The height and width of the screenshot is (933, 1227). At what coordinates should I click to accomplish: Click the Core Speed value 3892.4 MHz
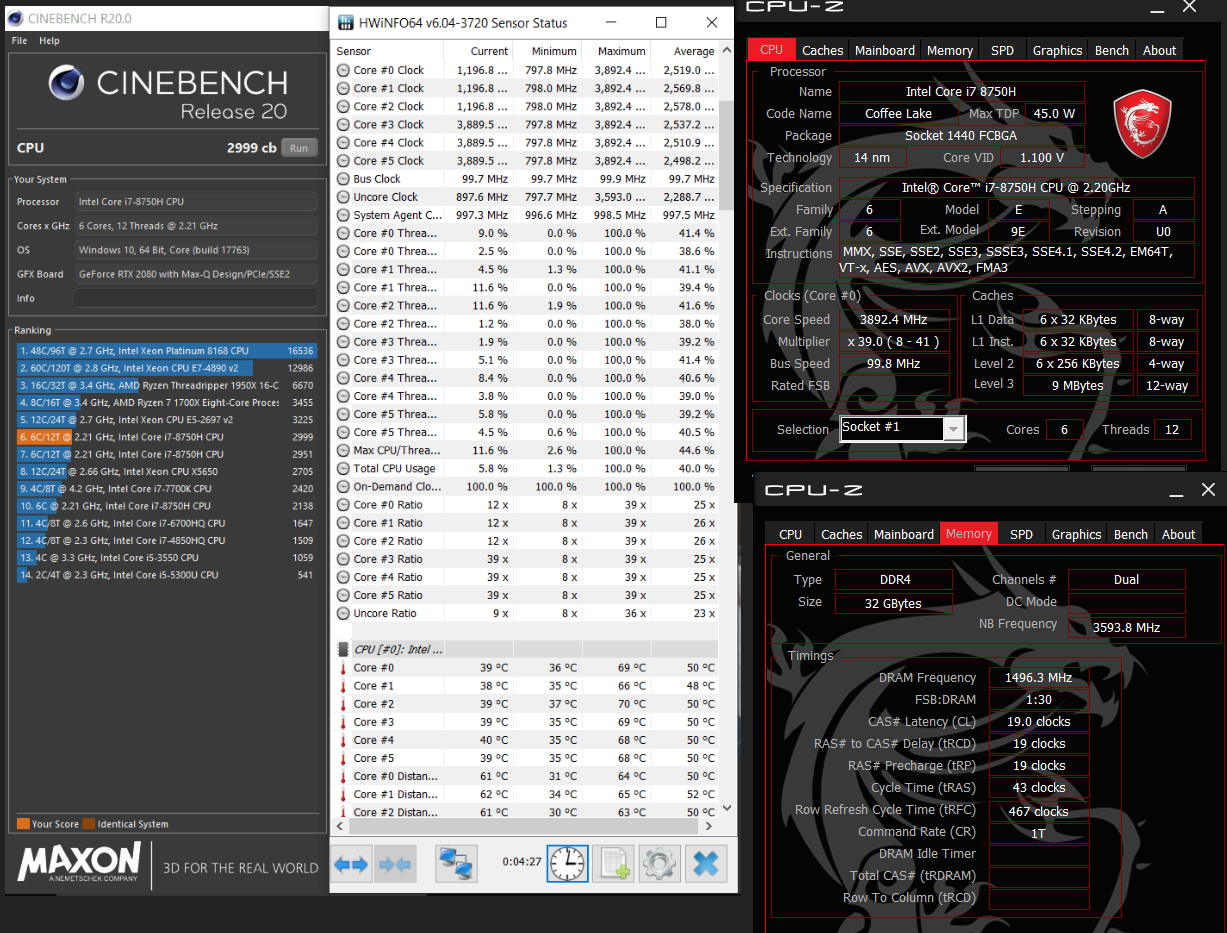[892, 319]
